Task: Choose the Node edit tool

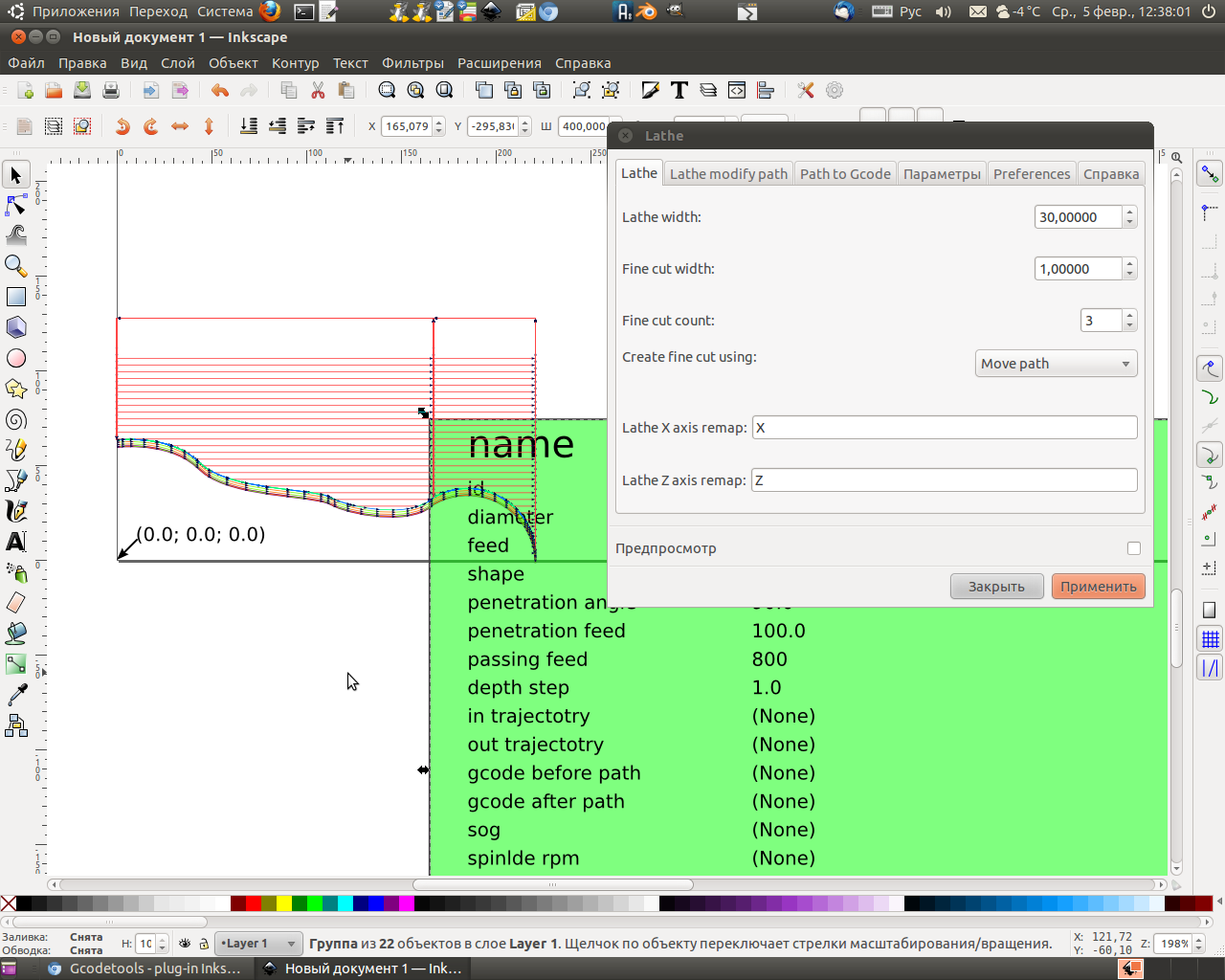Action: (x=16, y=205)
